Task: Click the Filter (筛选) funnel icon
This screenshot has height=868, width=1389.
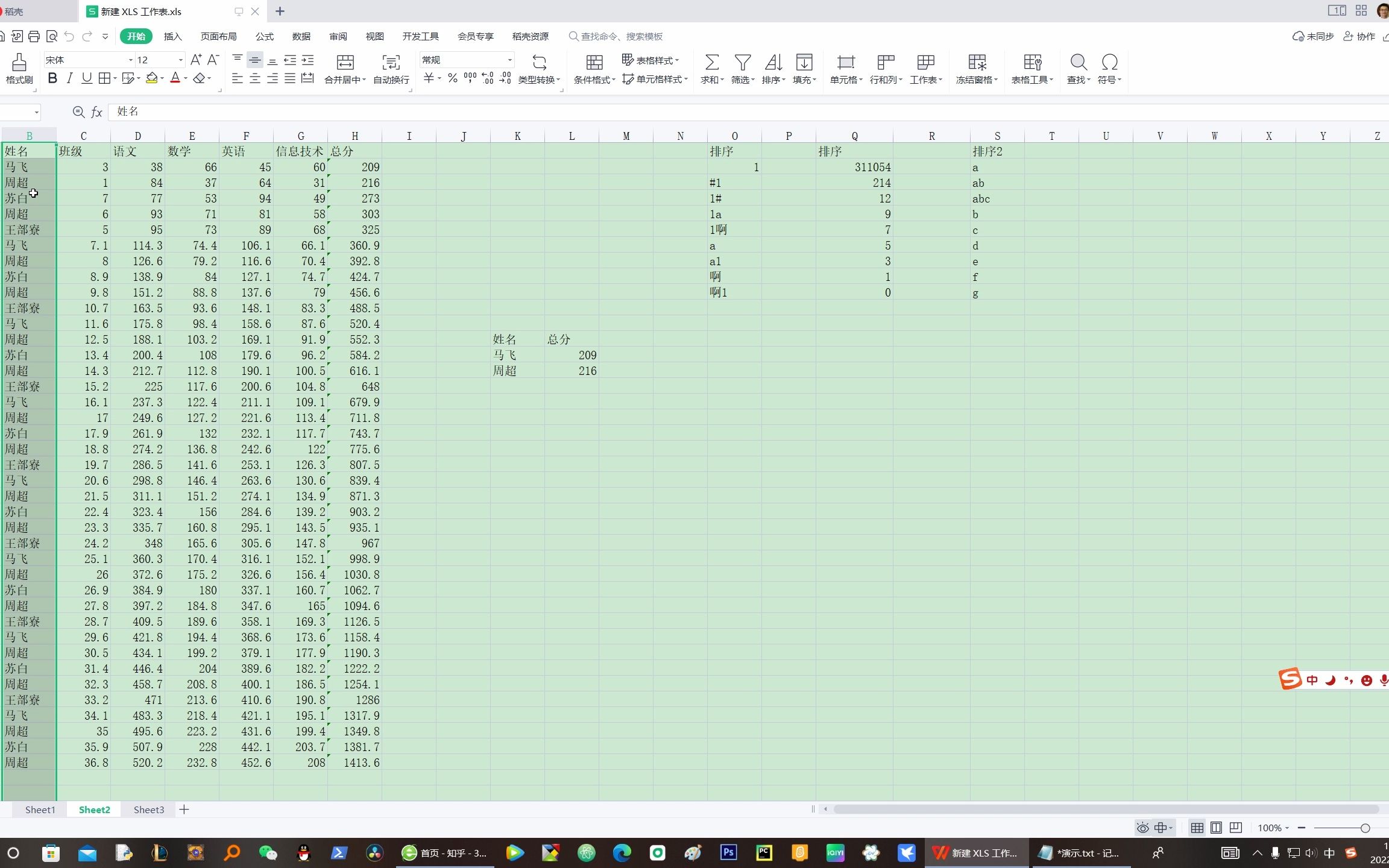Action: click(742, 63)
